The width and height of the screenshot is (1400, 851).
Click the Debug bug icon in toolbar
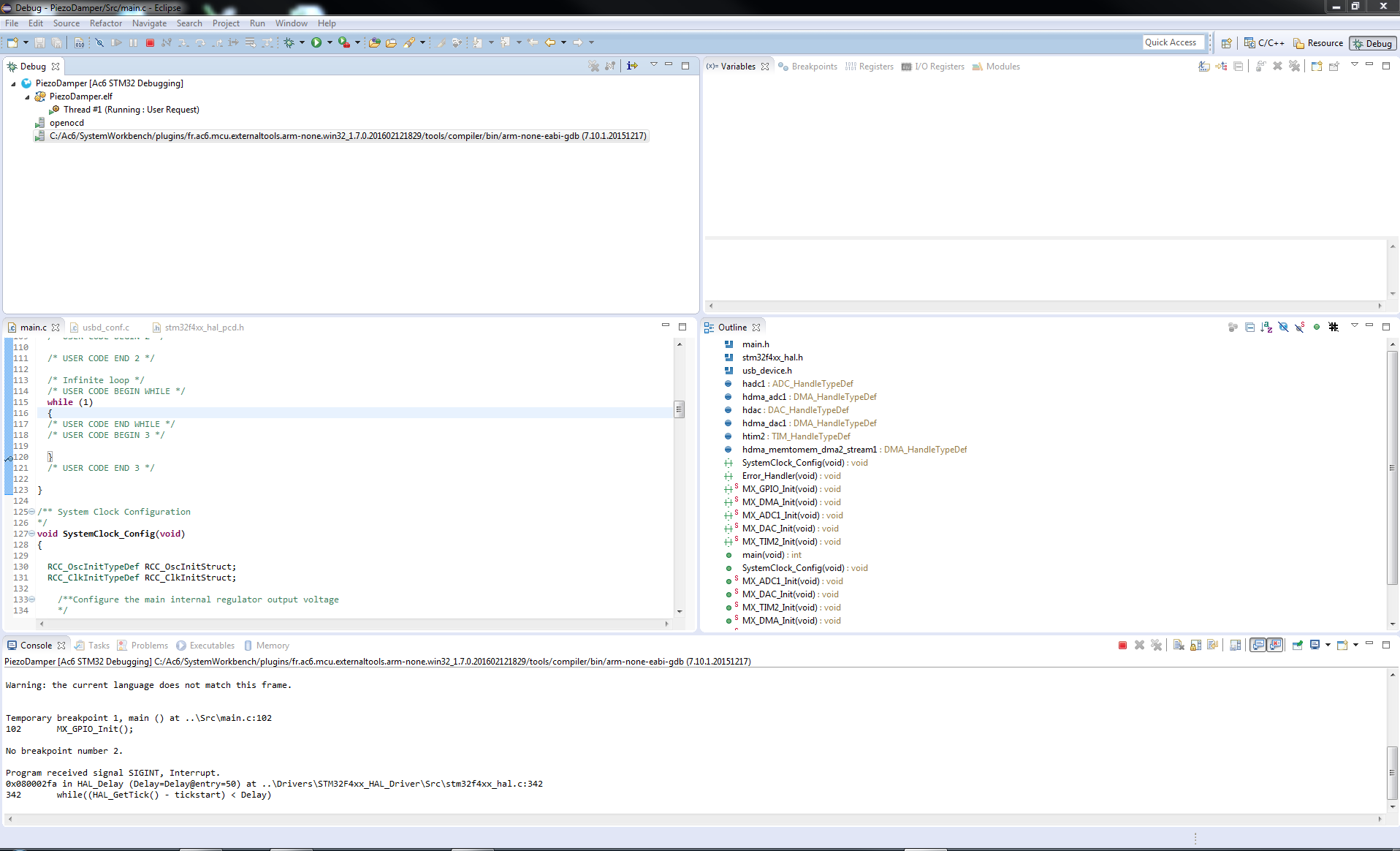(289, 43)
